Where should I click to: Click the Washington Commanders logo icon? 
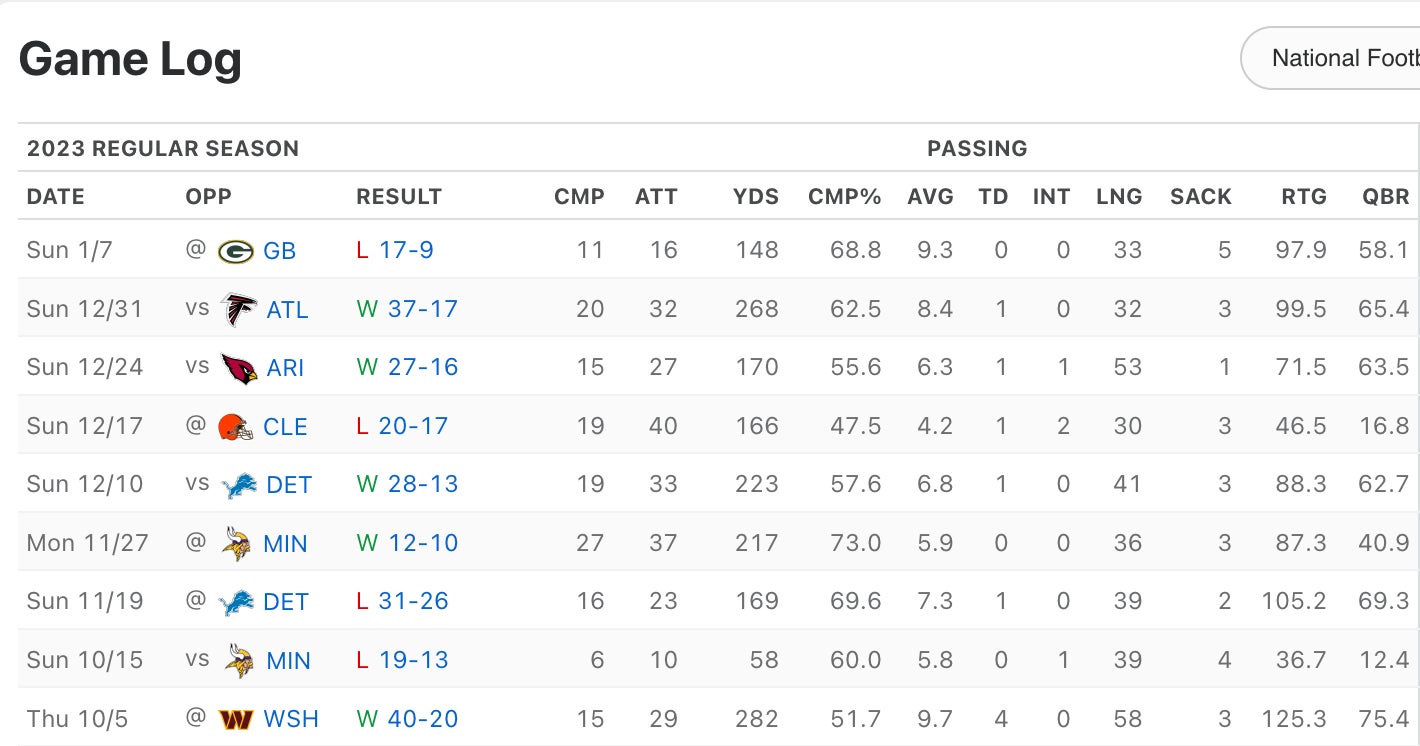point(236,719)
